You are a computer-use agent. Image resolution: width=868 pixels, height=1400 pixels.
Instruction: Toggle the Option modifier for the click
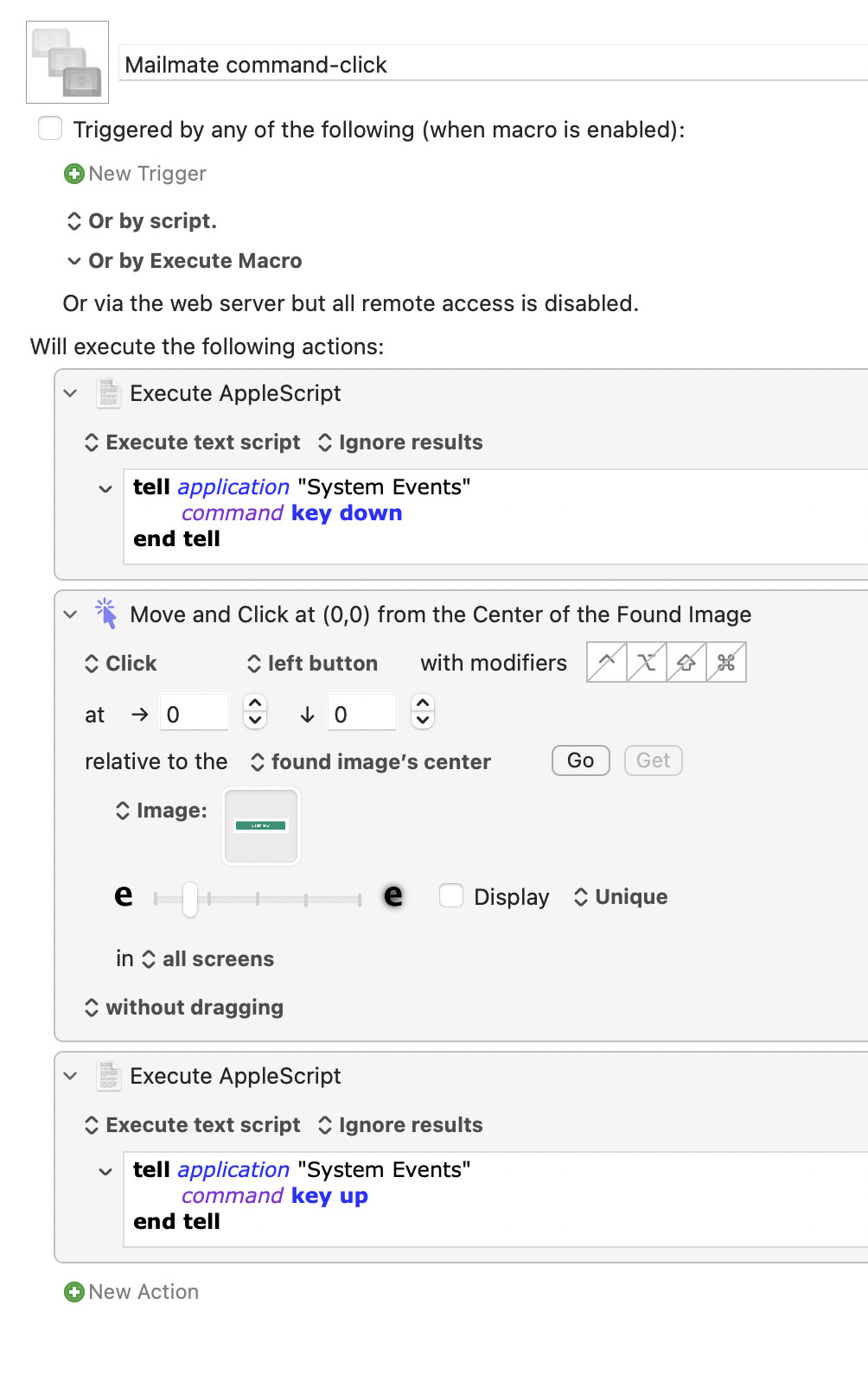coord(647,663)
